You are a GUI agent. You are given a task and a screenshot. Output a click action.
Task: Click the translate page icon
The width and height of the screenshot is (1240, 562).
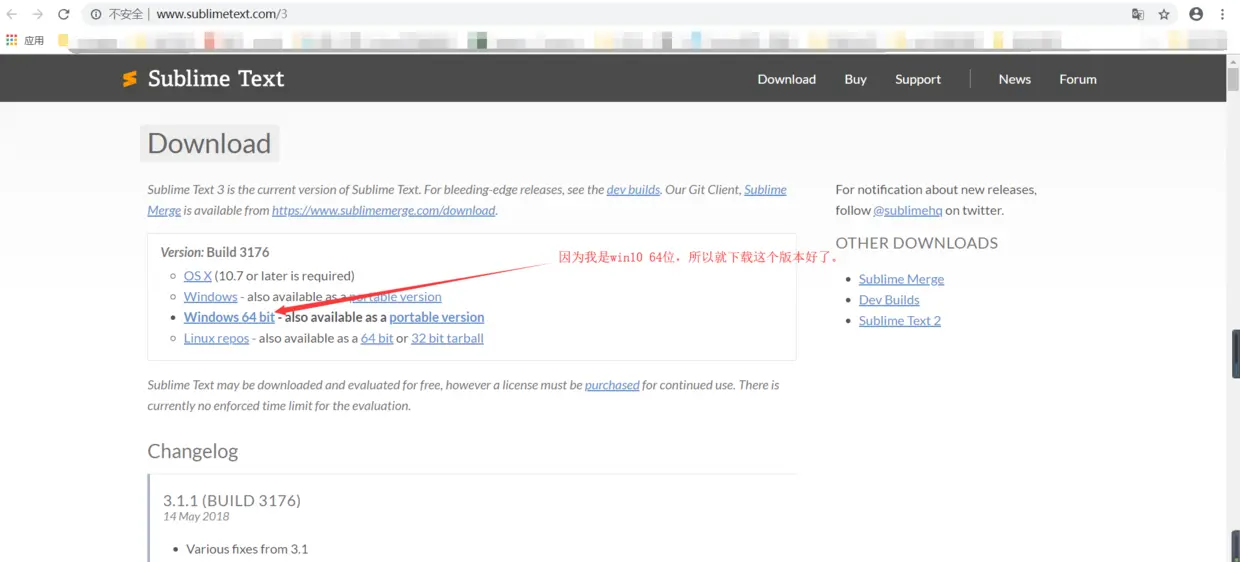pyautogui.click(x=1138, y=14)
